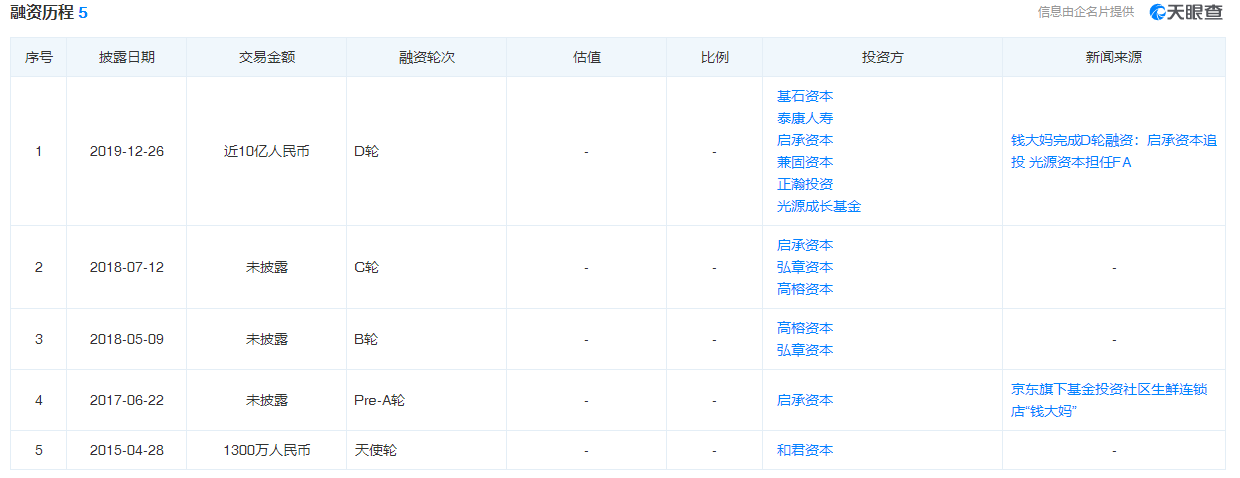Click the 比例 column header
The height and width of the screenshot is (478, 1240).
coord(715,57)
